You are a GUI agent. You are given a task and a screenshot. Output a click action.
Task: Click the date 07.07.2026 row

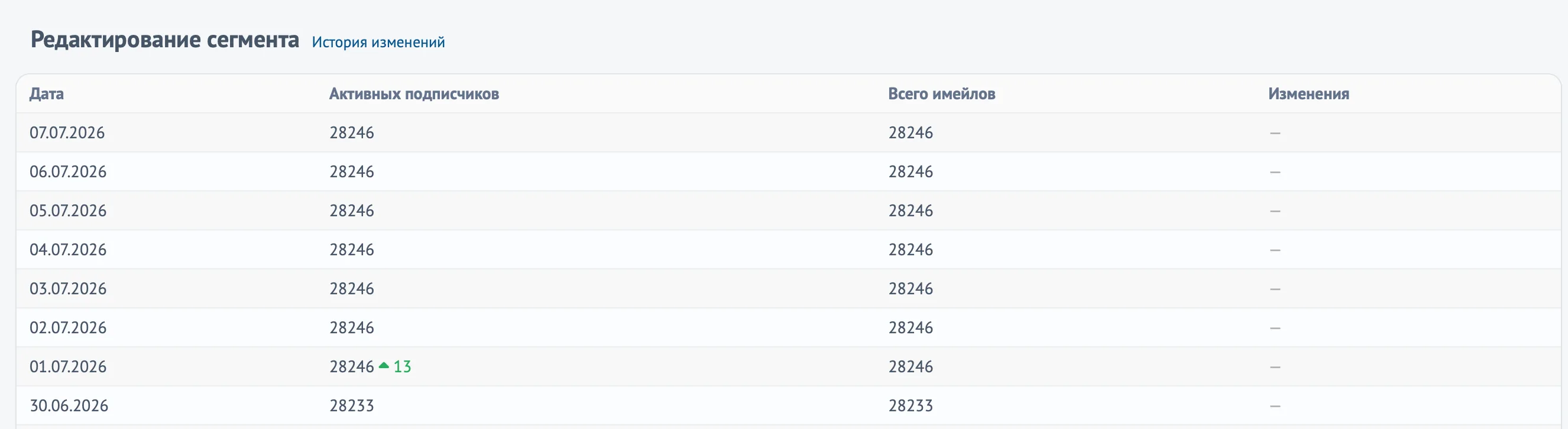788,132
